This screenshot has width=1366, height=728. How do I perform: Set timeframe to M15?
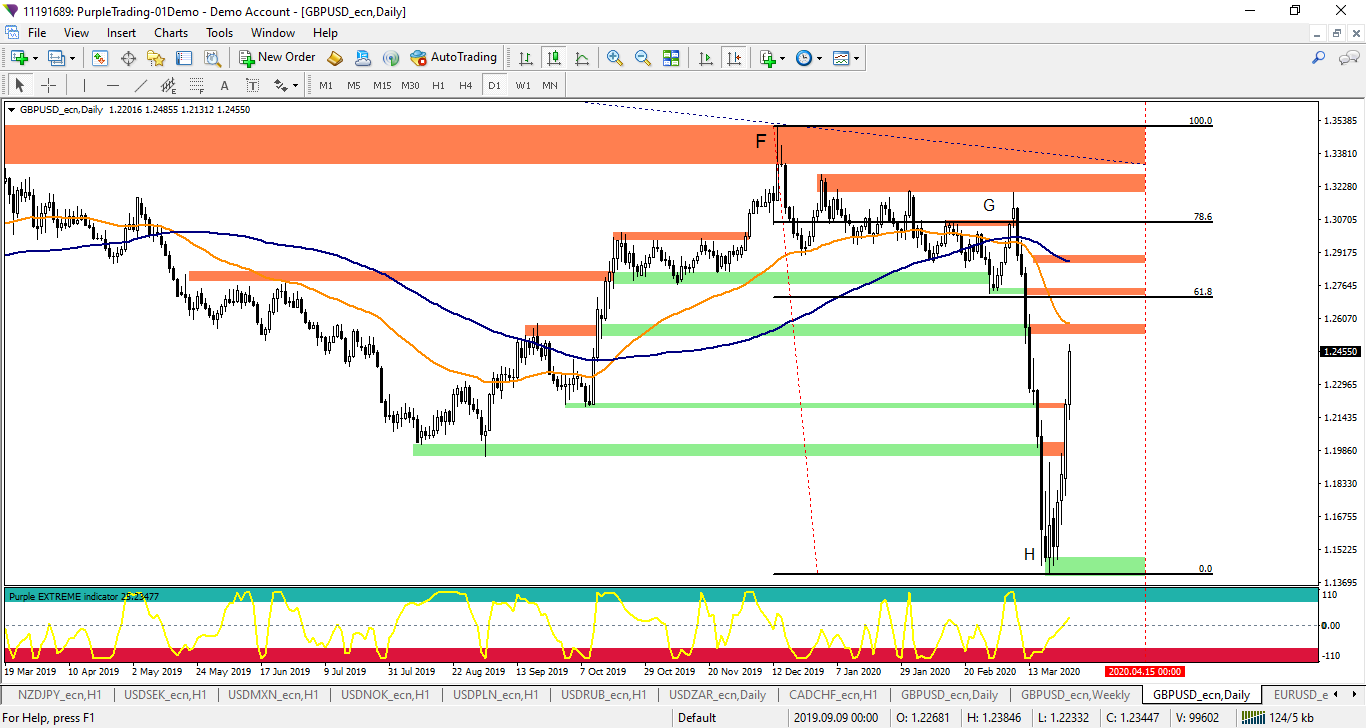[x=382, y=85]
